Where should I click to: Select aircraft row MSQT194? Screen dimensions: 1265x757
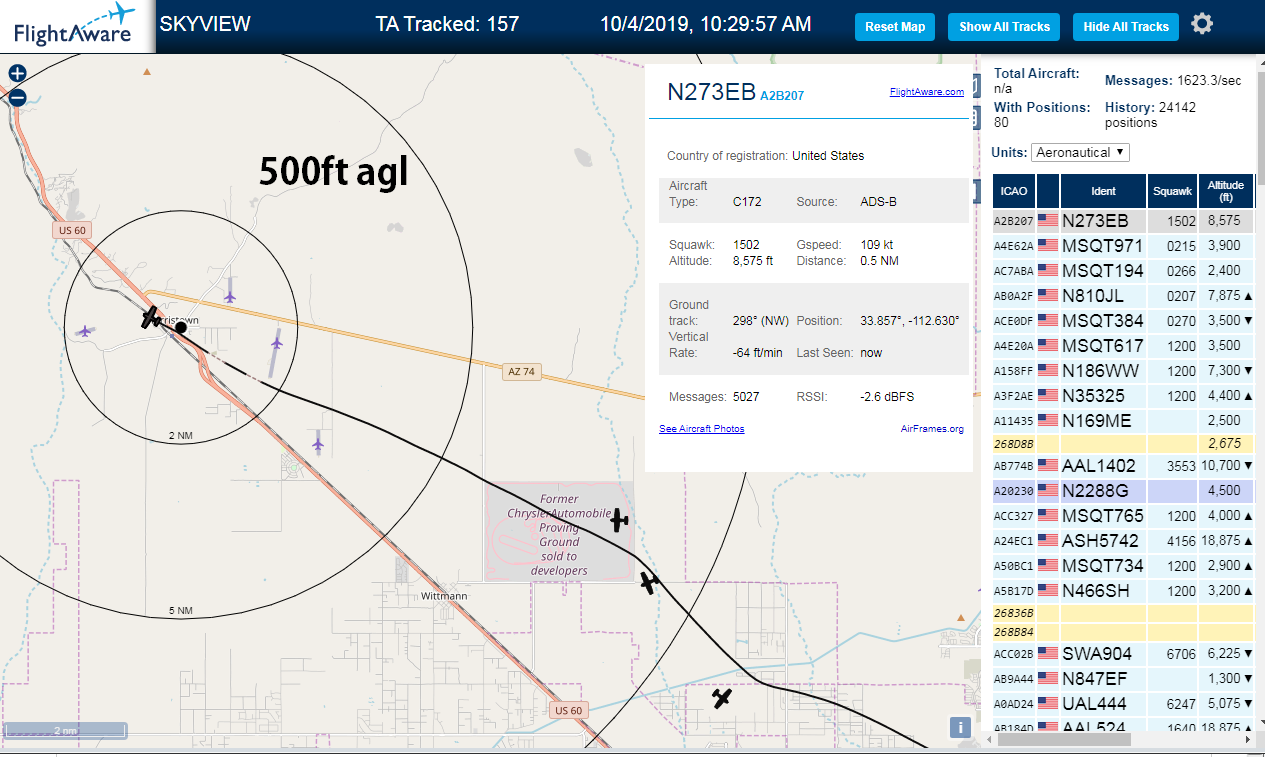1123,270
